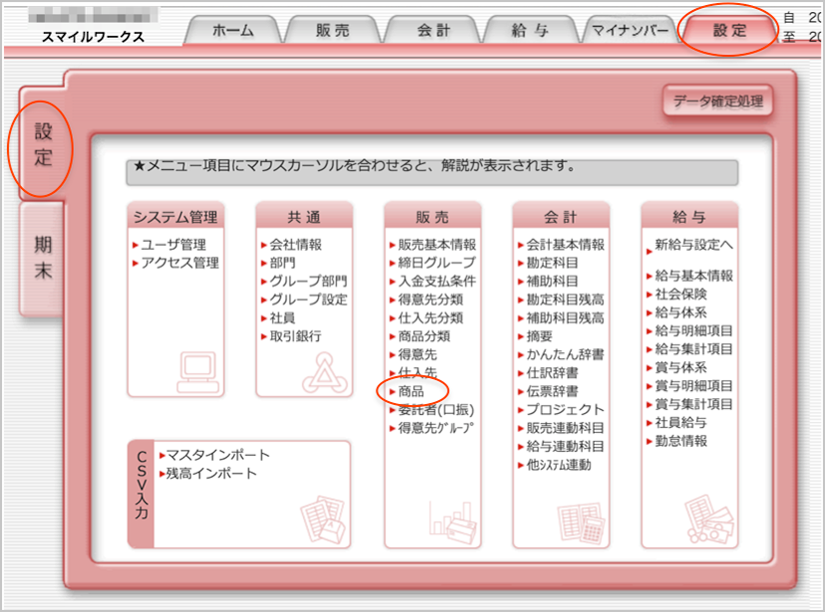
Task: Open 給与明細項目 link
Action: 694,330
